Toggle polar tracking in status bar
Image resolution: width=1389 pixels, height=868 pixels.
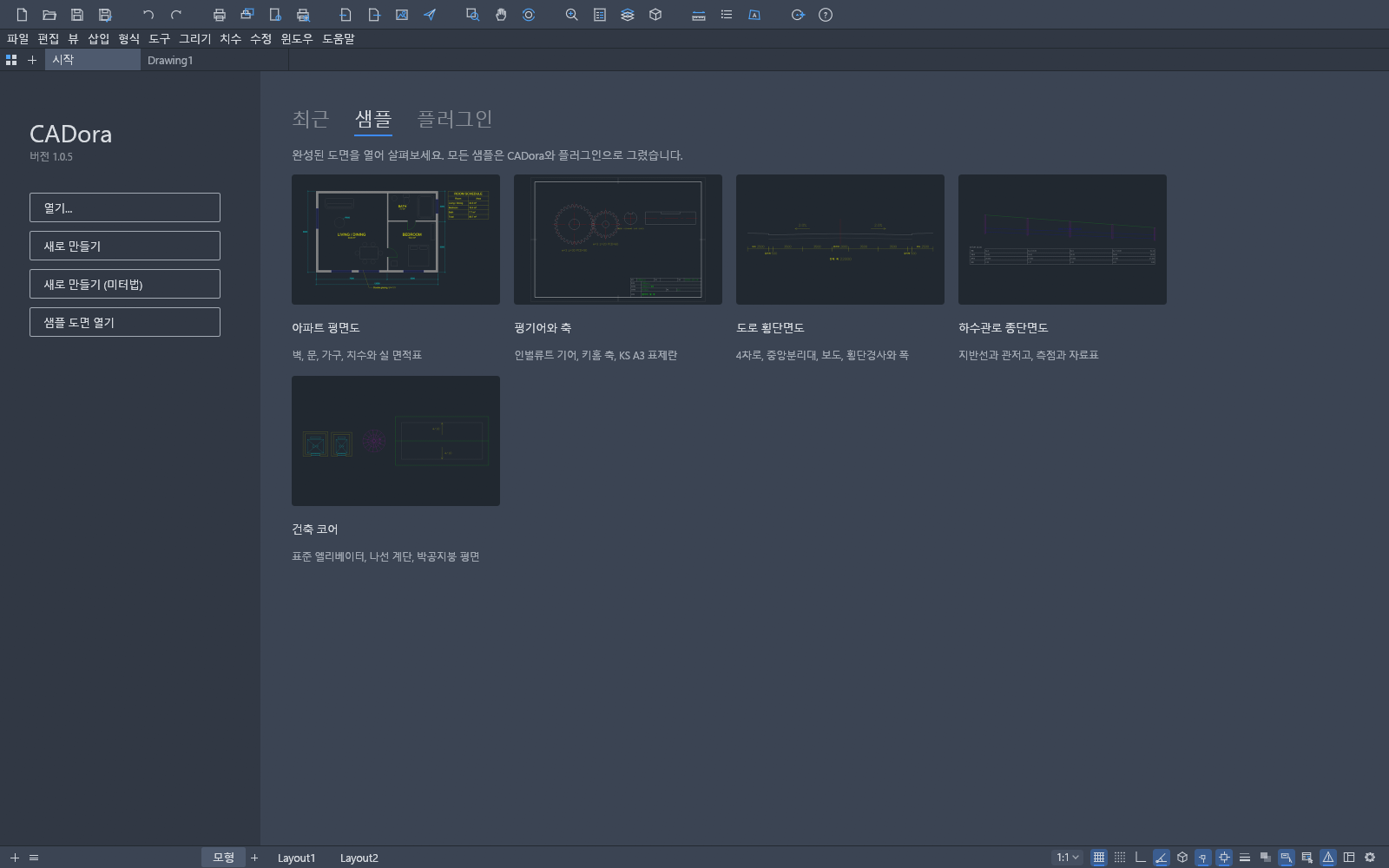(x=1162, y=858)
